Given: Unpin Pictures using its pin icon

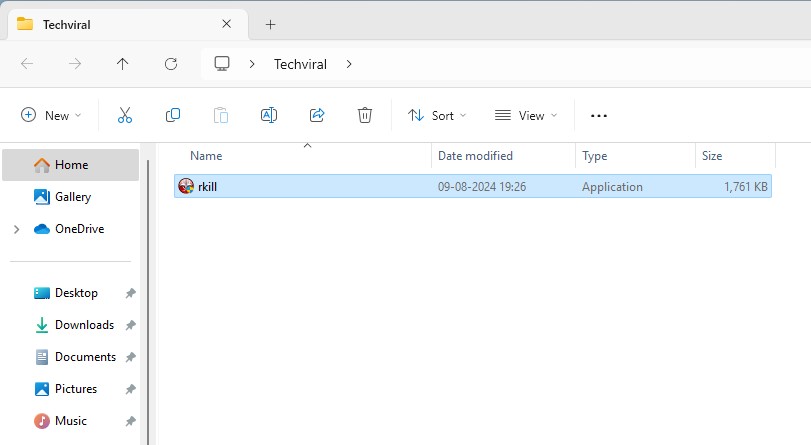Looking at the screenshot, I should [130, 389].
